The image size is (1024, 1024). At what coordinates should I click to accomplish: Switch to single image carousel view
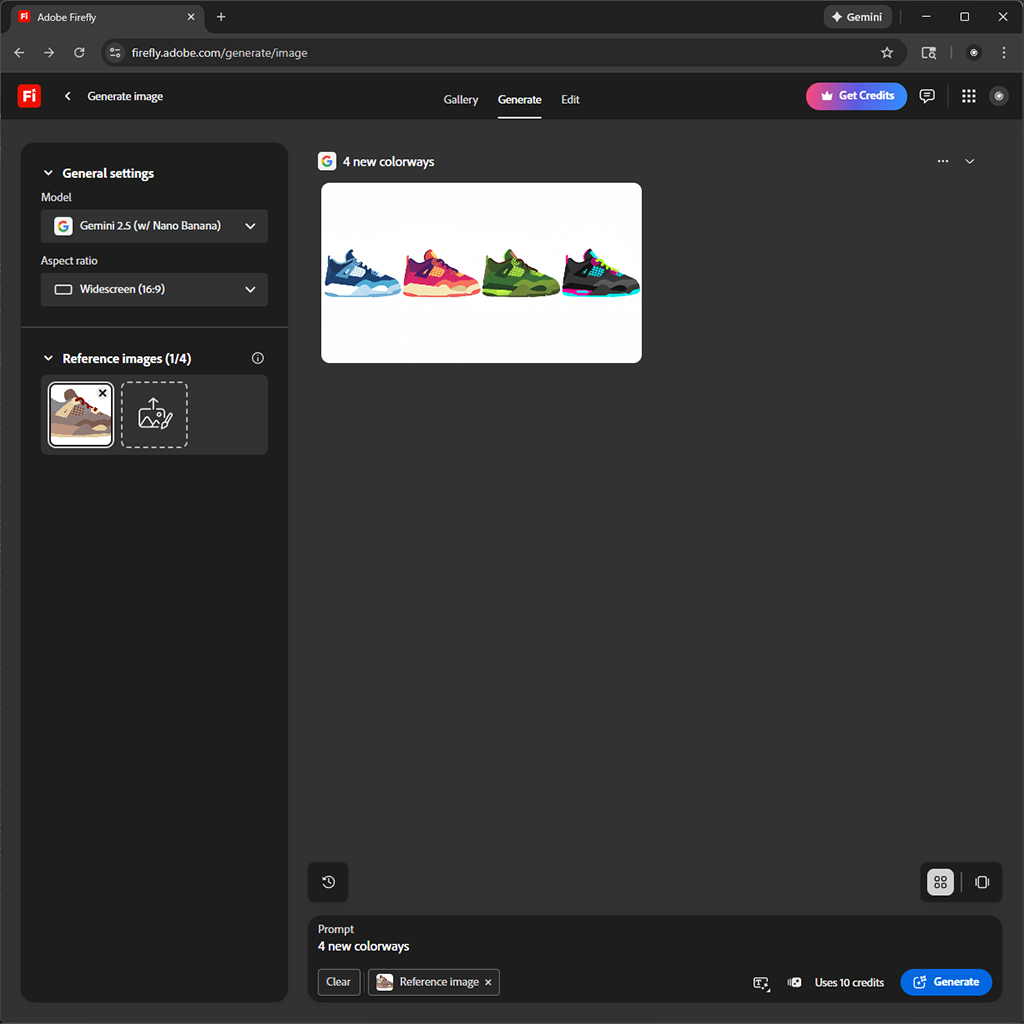point(982,882)
